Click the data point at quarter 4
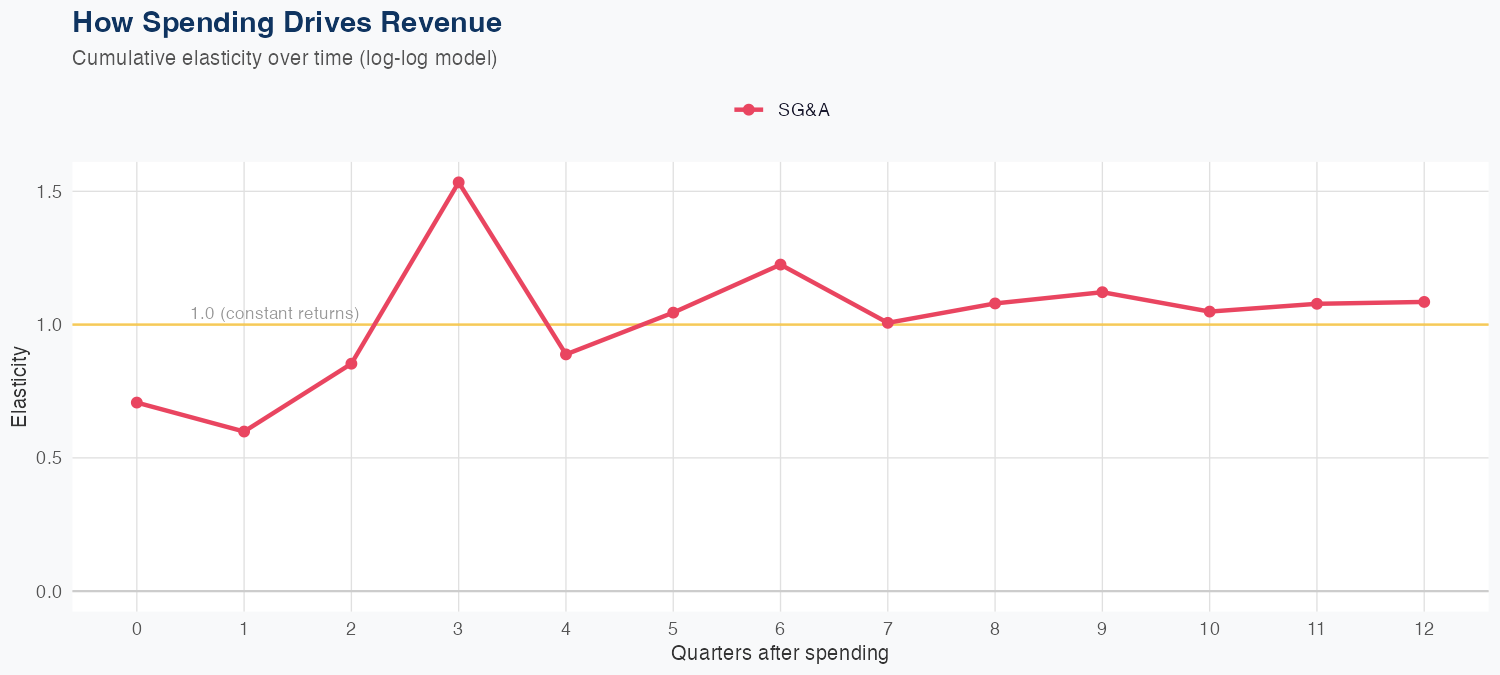The image size is (1500, 675). point(566,354)
